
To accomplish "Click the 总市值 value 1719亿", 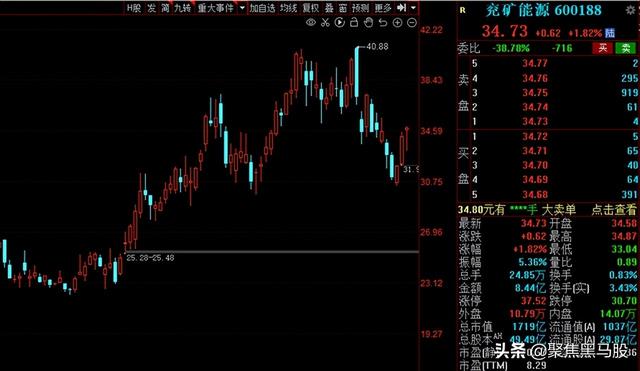I will [x=529, y=327].
